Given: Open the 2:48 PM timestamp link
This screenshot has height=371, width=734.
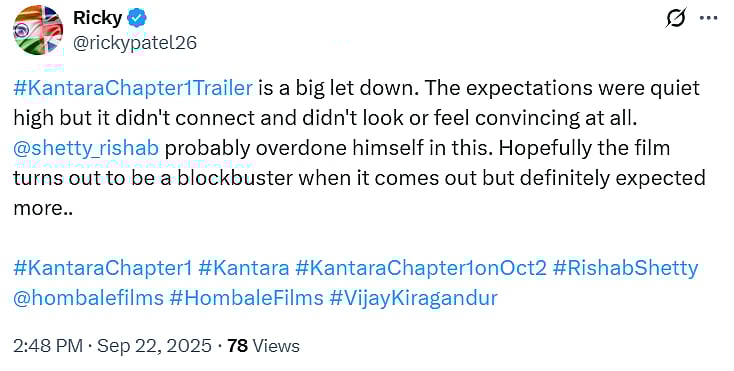Looking at the screenshot, I should tap(48, 346).
